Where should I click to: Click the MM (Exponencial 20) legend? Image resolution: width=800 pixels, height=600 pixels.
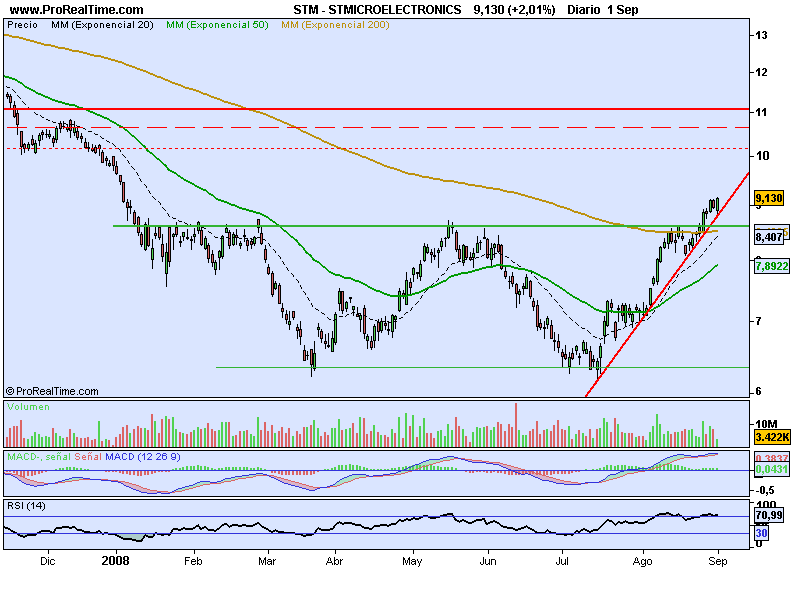click(x=102, y=24)
